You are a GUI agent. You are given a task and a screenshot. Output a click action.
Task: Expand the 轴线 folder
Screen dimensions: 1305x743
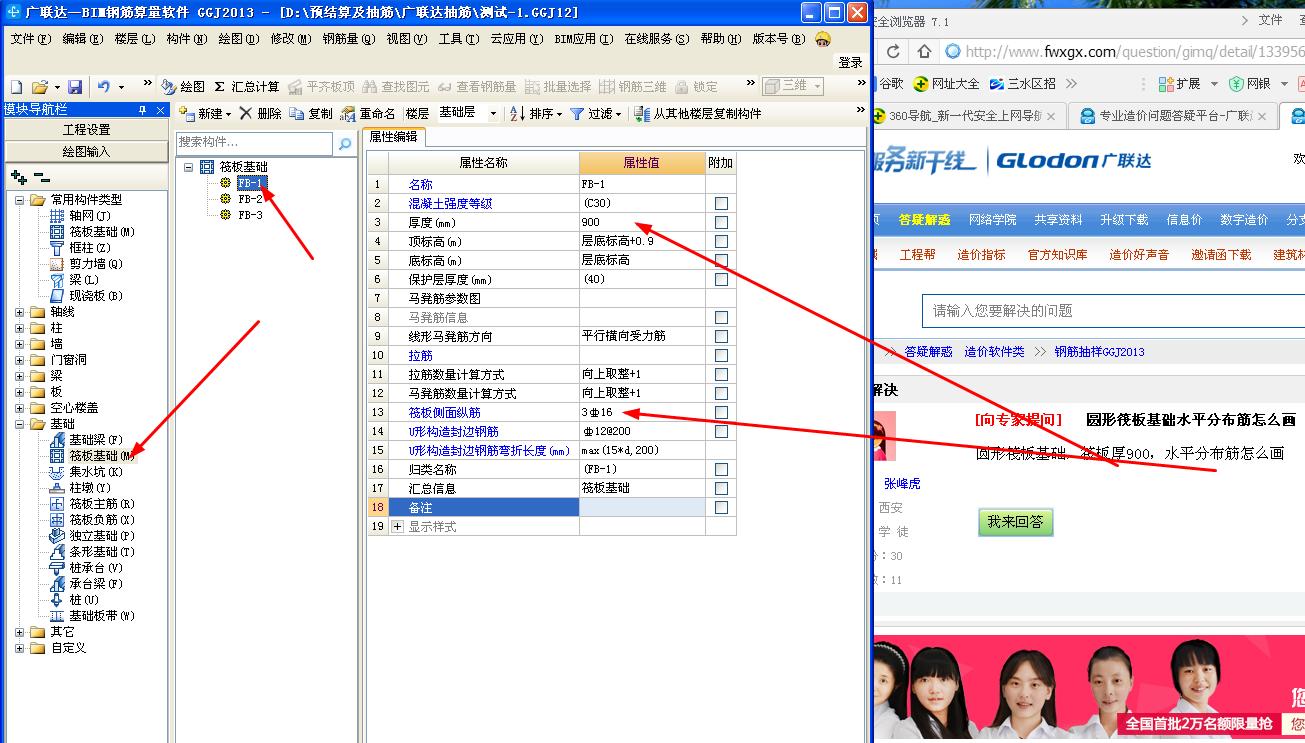20,312
